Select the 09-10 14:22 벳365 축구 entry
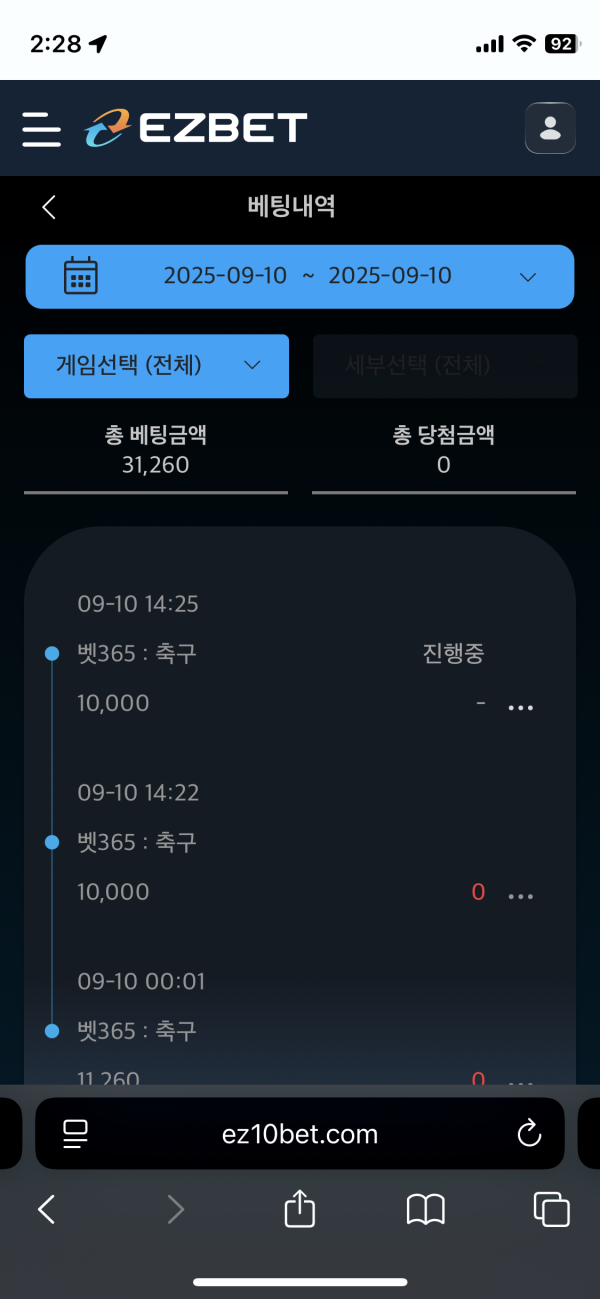The height and width of the screenshot is (1299, 600). coord(137,842)
